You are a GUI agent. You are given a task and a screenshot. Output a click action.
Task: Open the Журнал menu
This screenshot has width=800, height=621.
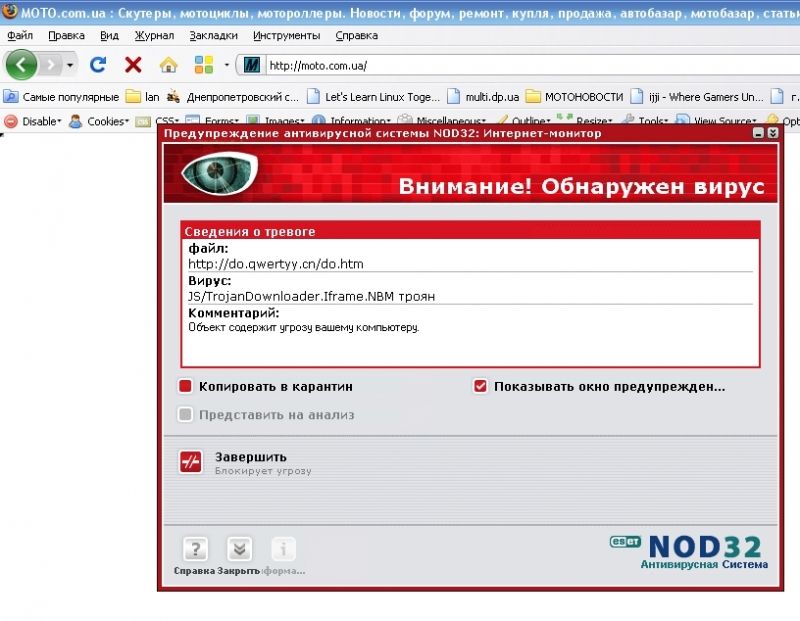tap(154, 35)
